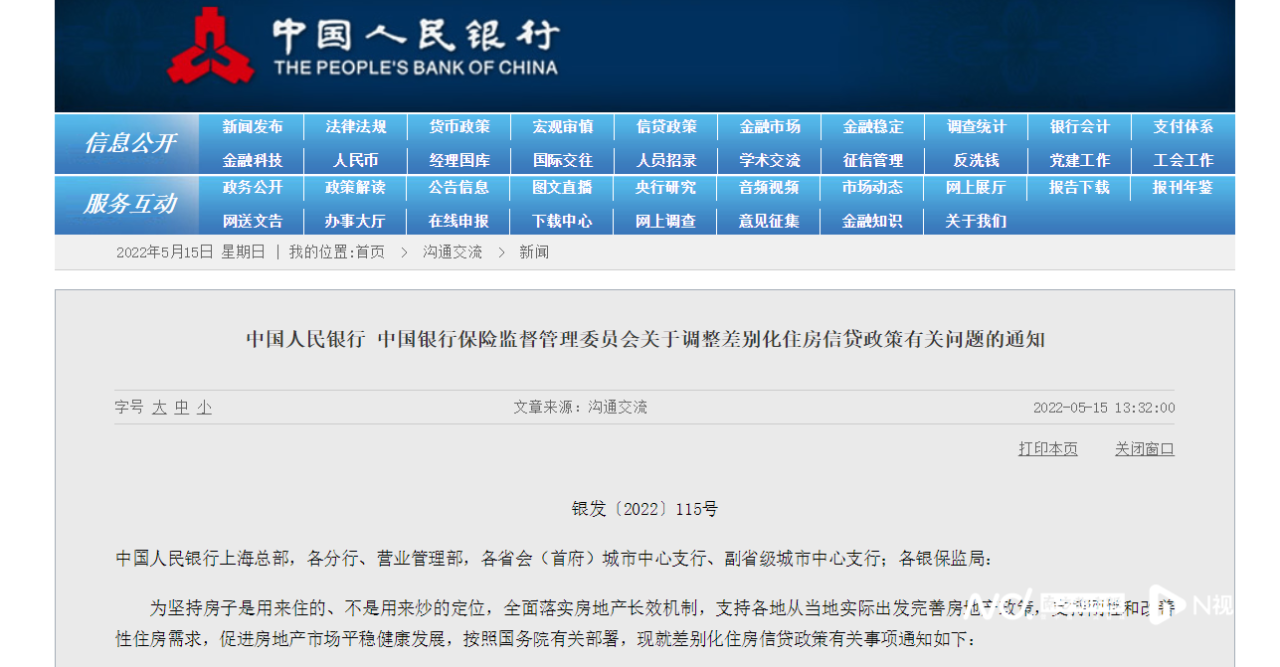Open the 在线申报 section
This screenshot has width=1280, height=667.
point(459,221)
